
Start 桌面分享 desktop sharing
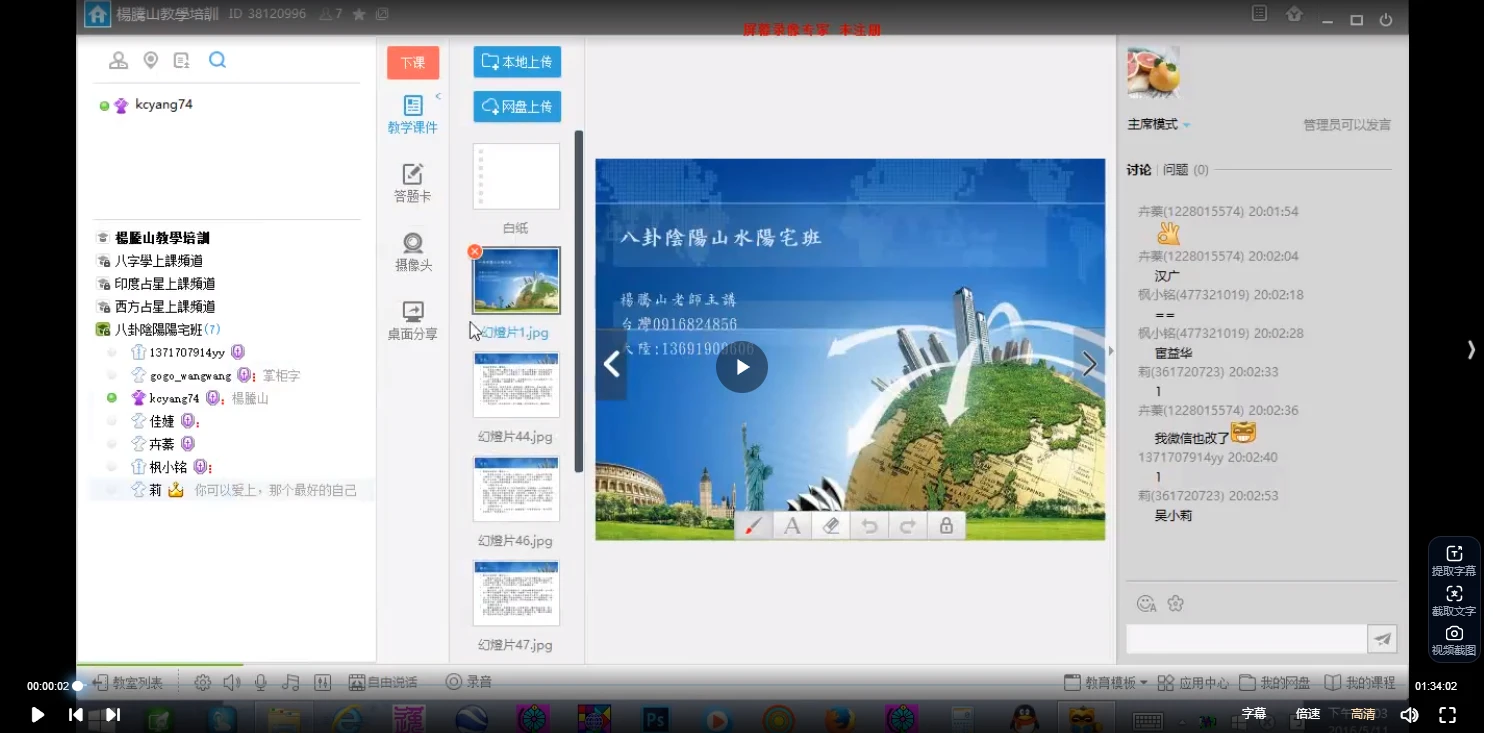click(412, 321)
